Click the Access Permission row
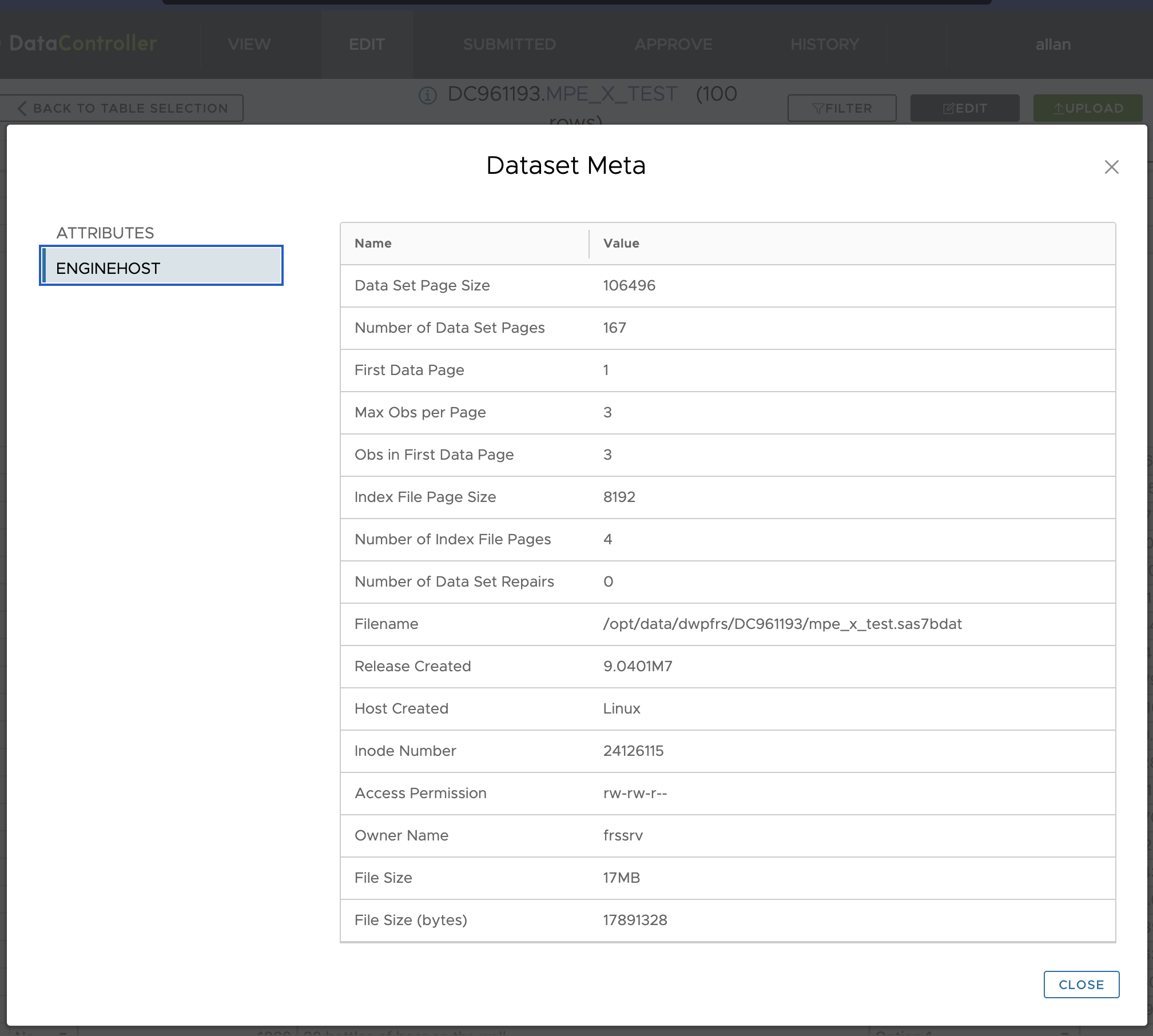This screenshot has width=1153, height=1036. coord(420,793)
